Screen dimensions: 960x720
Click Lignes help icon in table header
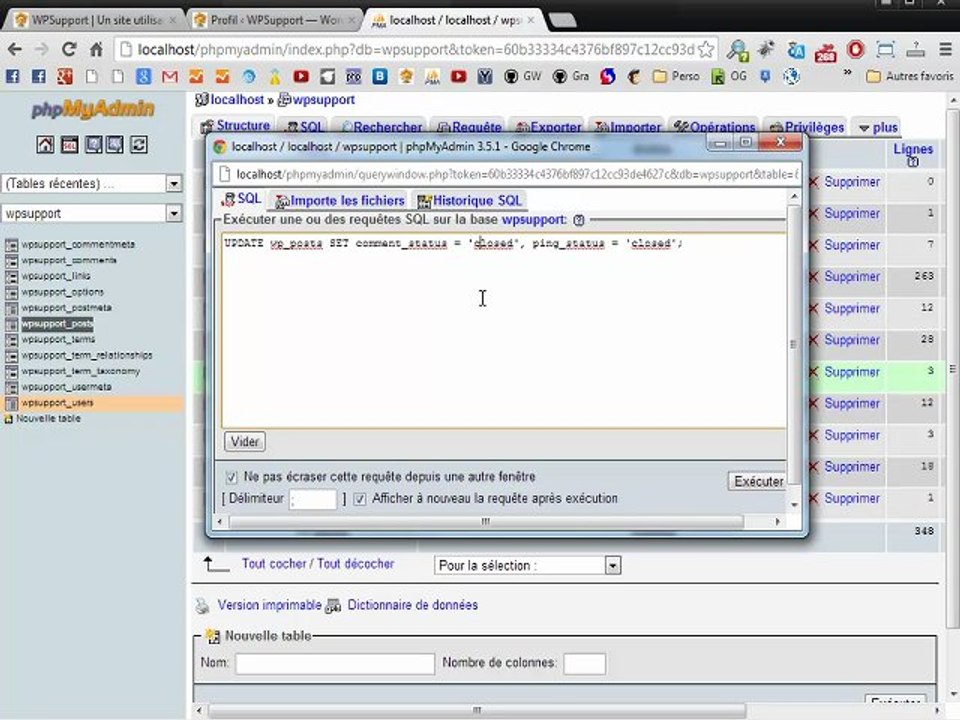coord(913,162)
